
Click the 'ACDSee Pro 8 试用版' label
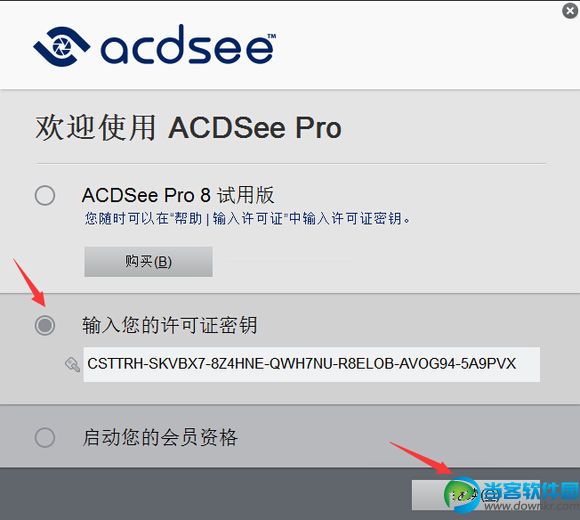178,195
